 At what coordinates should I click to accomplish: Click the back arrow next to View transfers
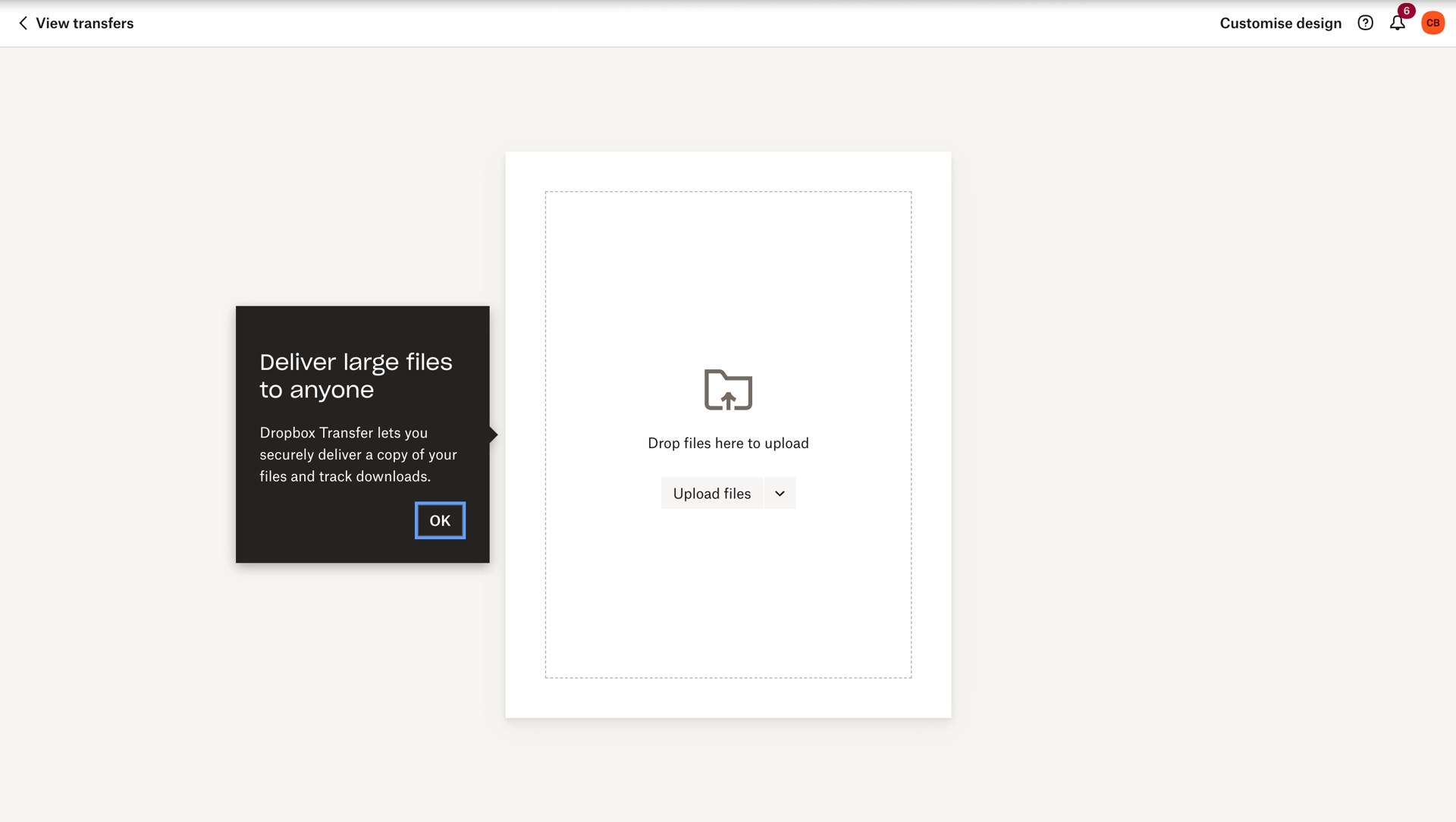(x=23, y=23)
